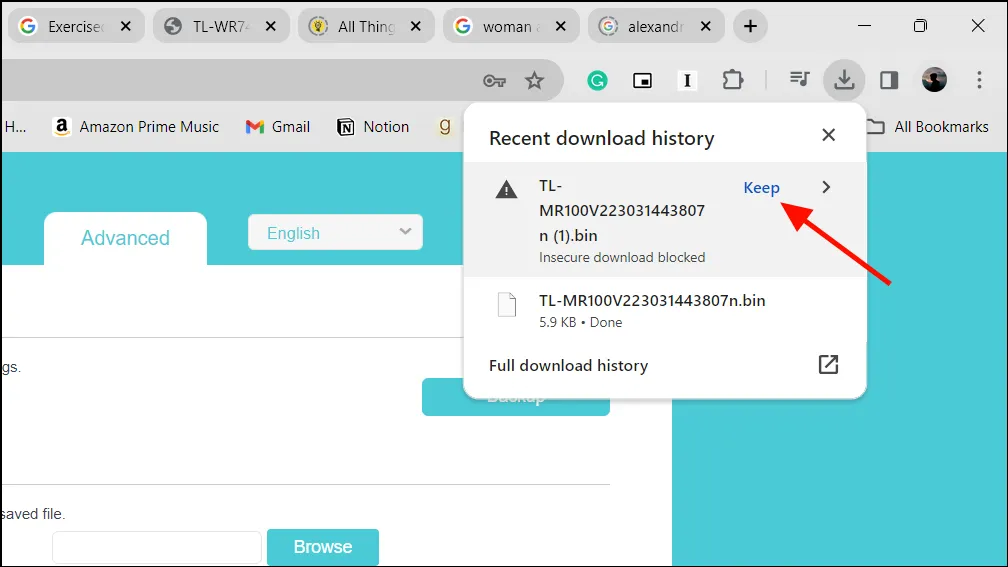The width and height of the screenshot is (1008, 567).
Task: Click the file icon of the completed download
Action: [507, 305]
